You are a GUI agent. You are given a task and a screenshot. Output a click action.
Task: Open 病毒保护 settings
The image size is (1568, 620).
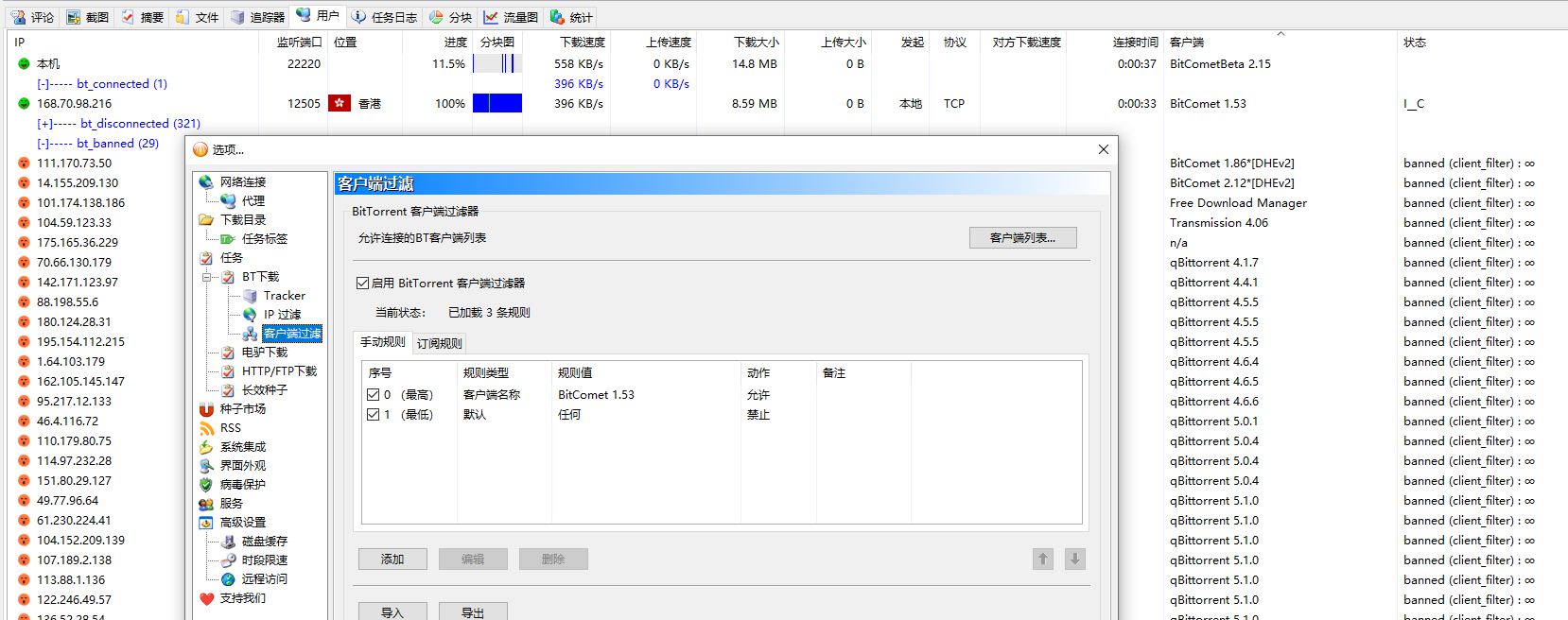point(243,485)
